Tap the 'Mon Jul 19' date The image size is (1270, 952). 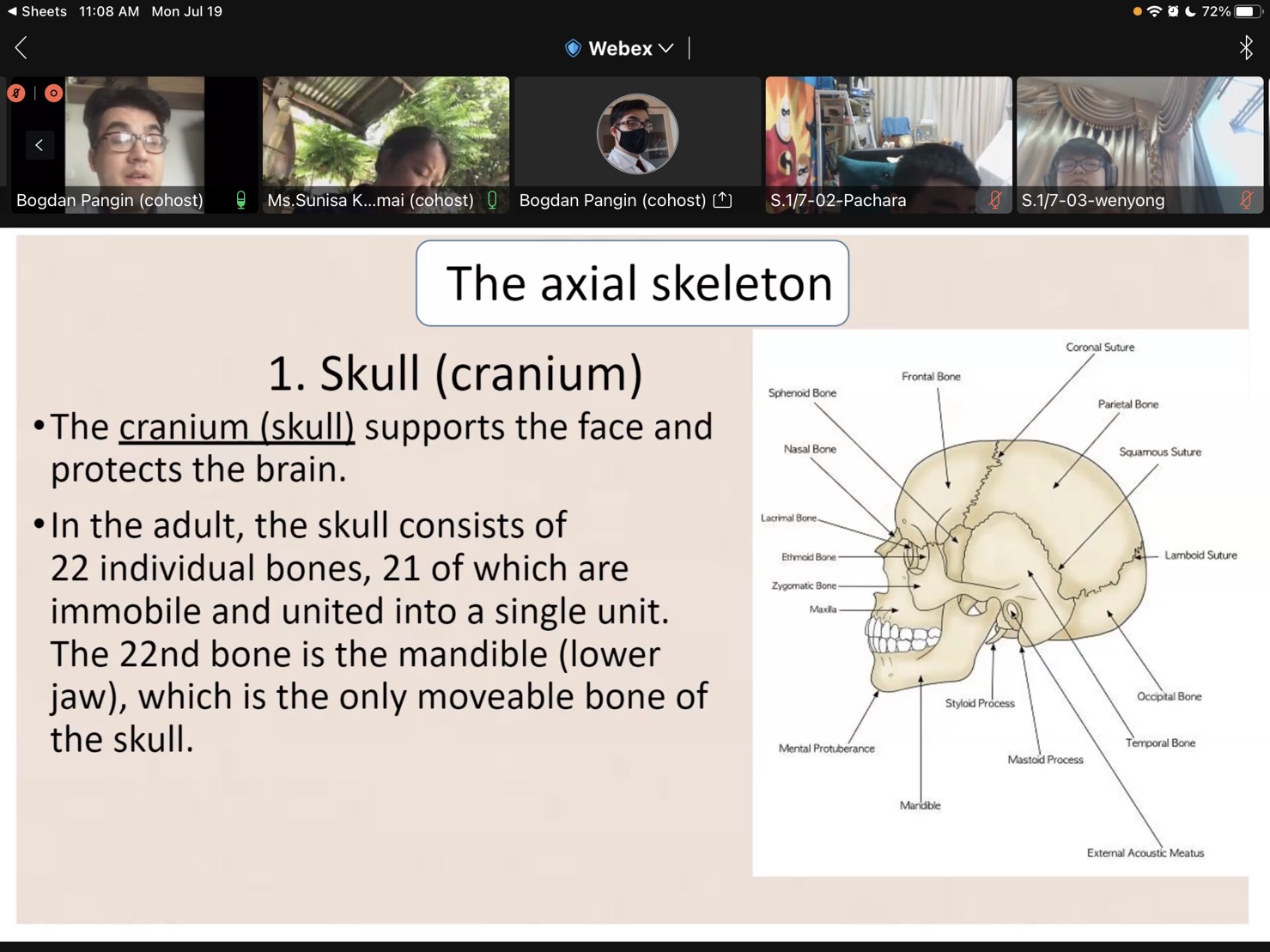tap(186, 11)
